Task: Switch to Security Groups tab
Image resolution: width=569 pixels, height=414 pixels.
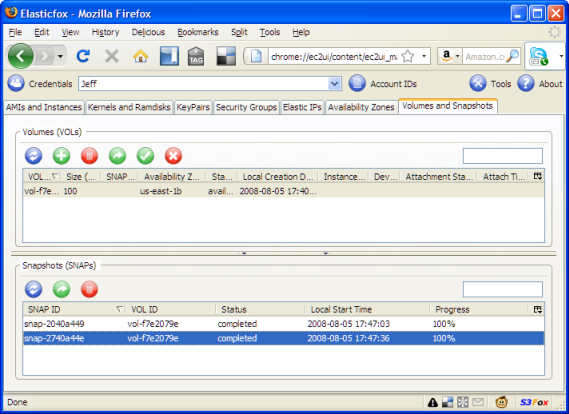Action: pos(246,107)
